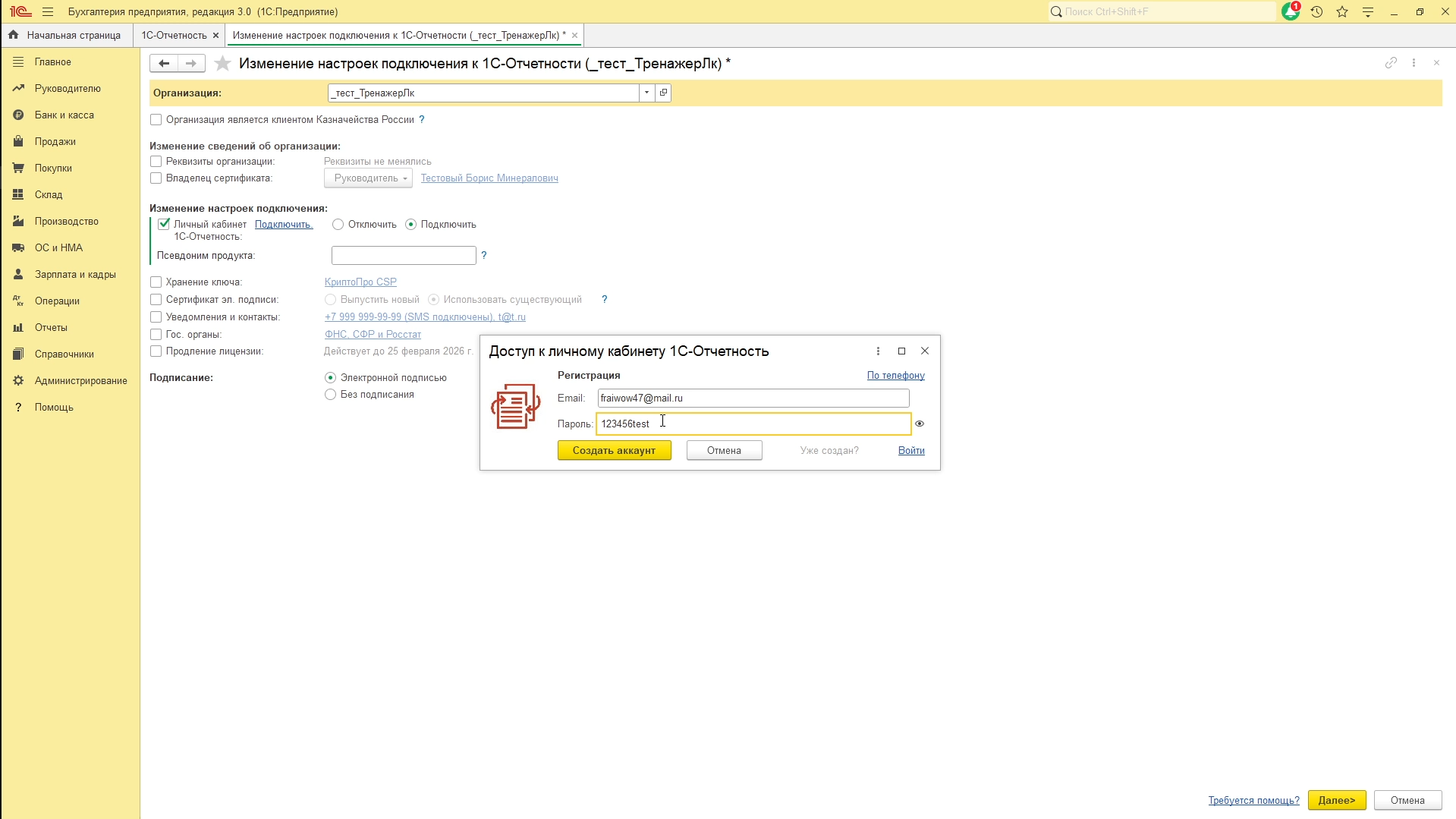Screen dimensions: 1456x819
Task: Open Главное sidebar menu
Action: click(x=53, y=61)
